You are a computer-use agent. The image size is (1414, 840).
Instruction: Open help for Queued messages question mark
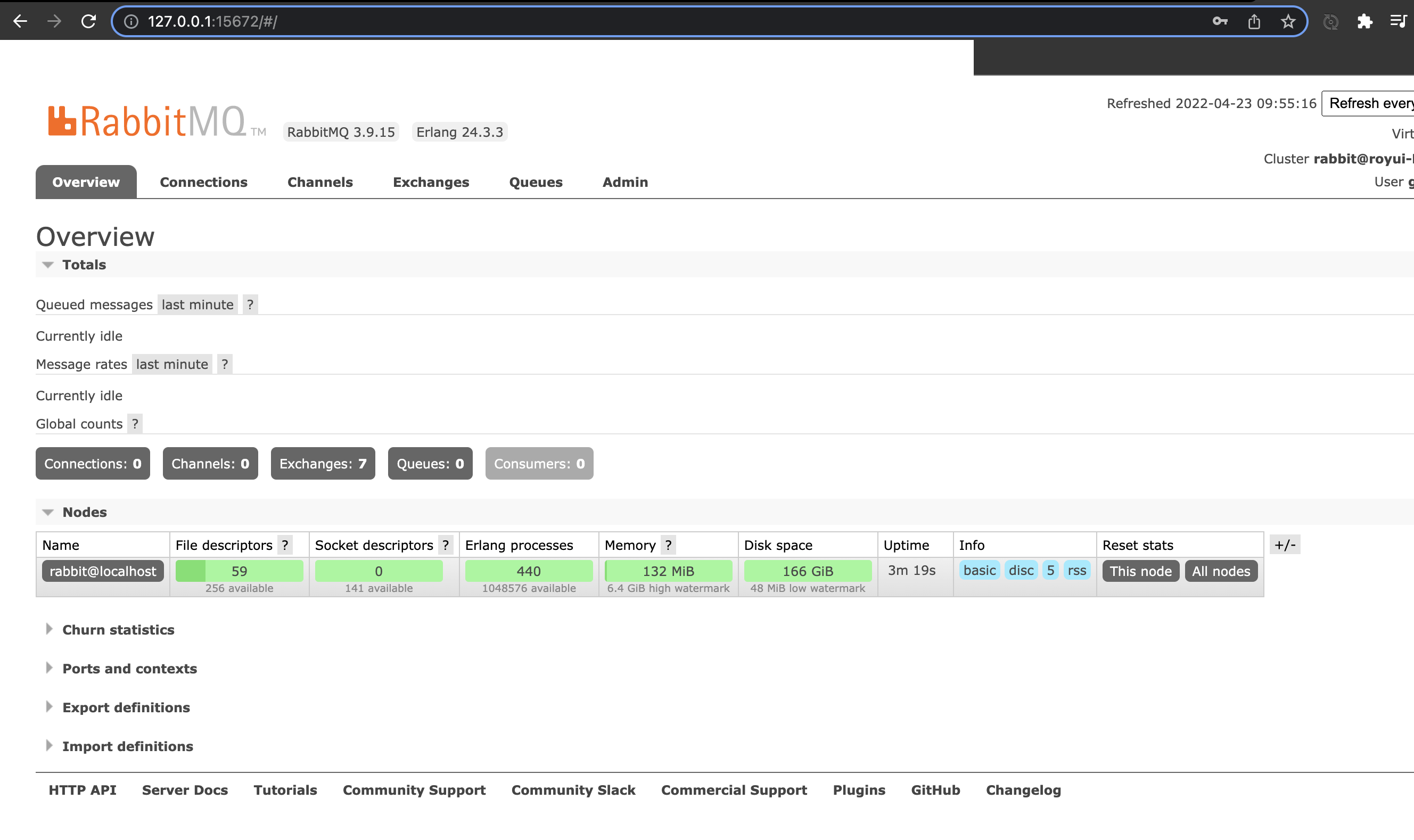point(250,304)
